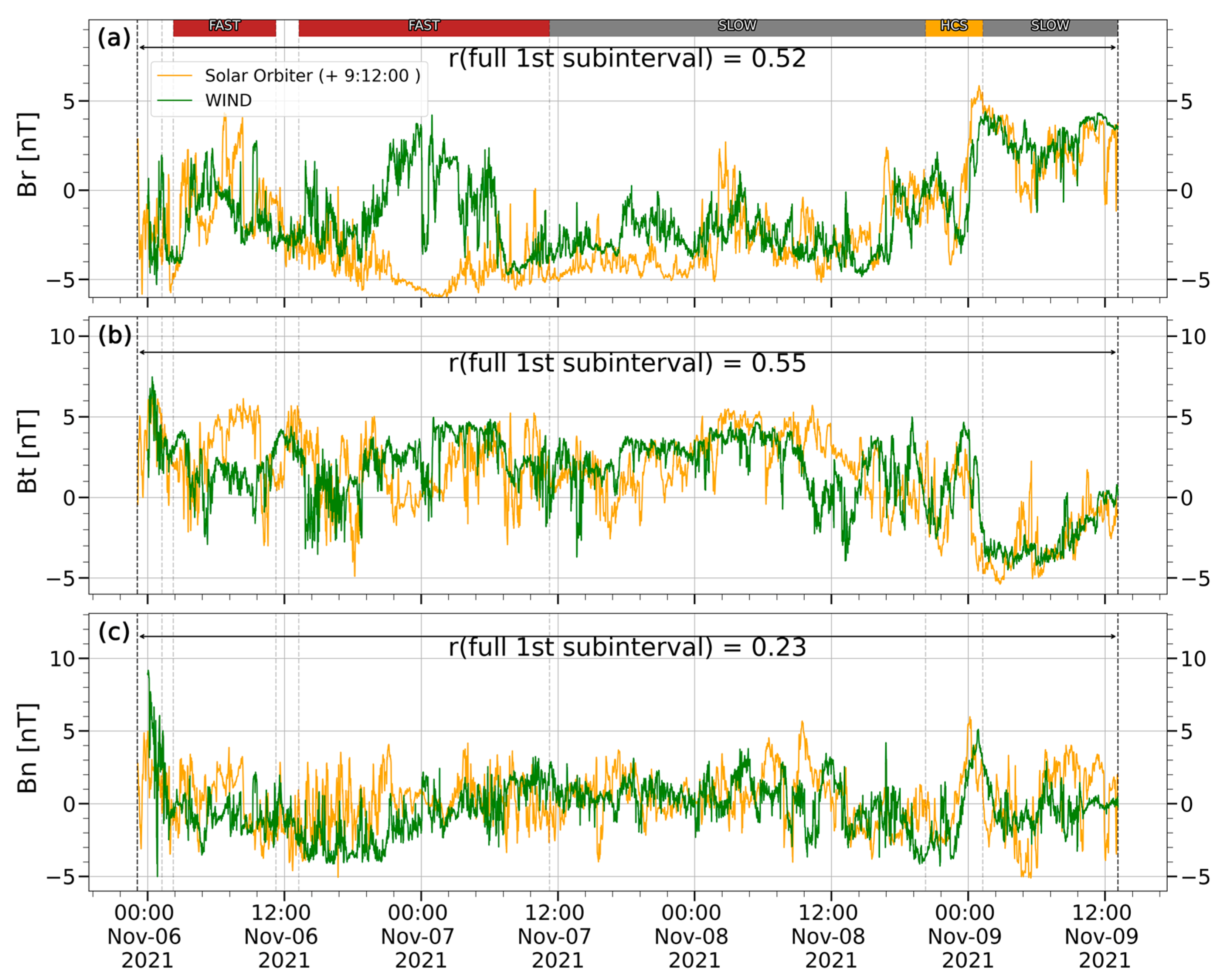Click the Bn [nT] axis label
1225x980 pixels.
[x=27, y=748]
